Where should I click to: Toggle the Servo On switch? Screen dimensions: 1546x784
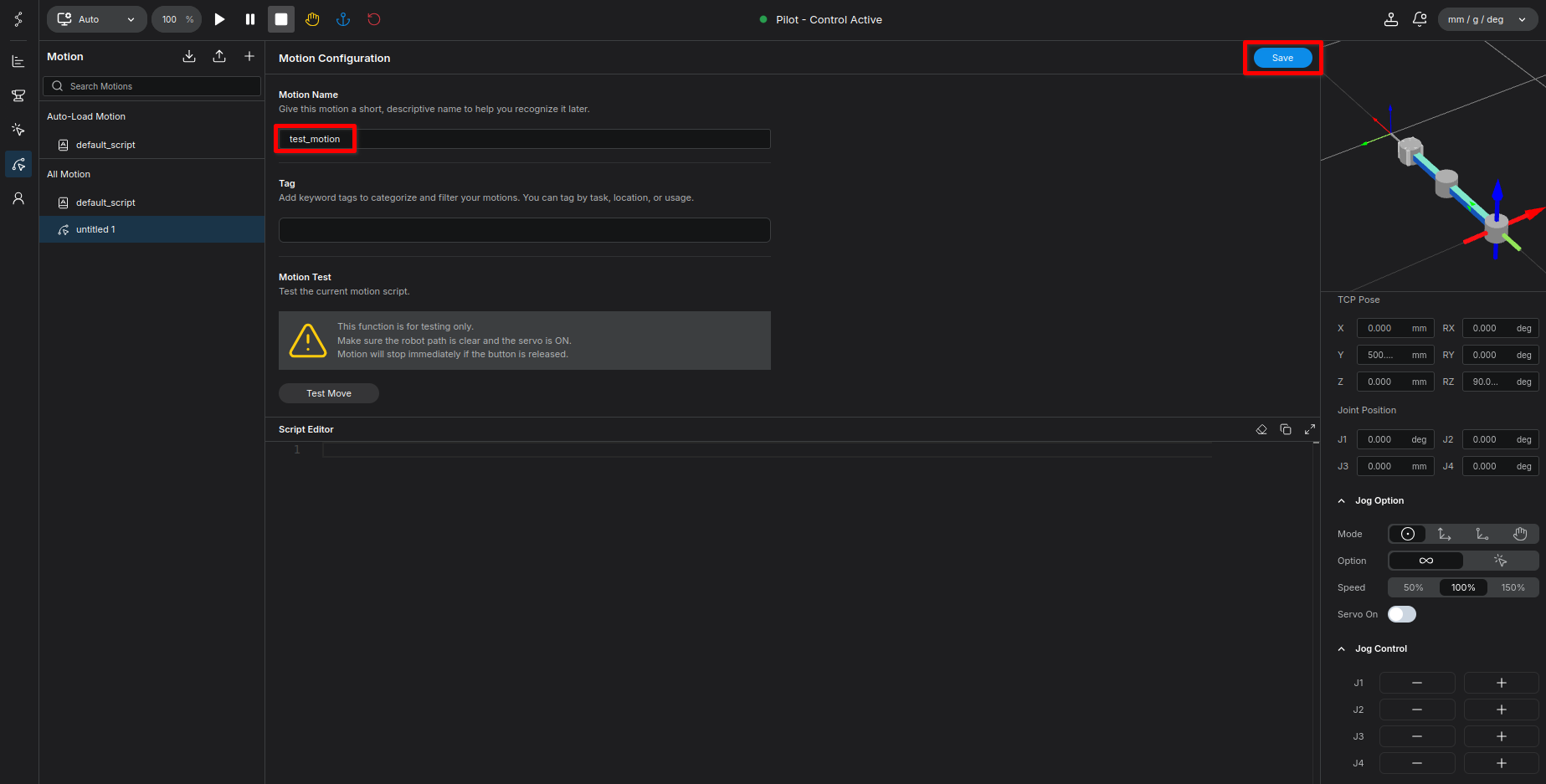pyautogui.click(x=1401, y=614)
